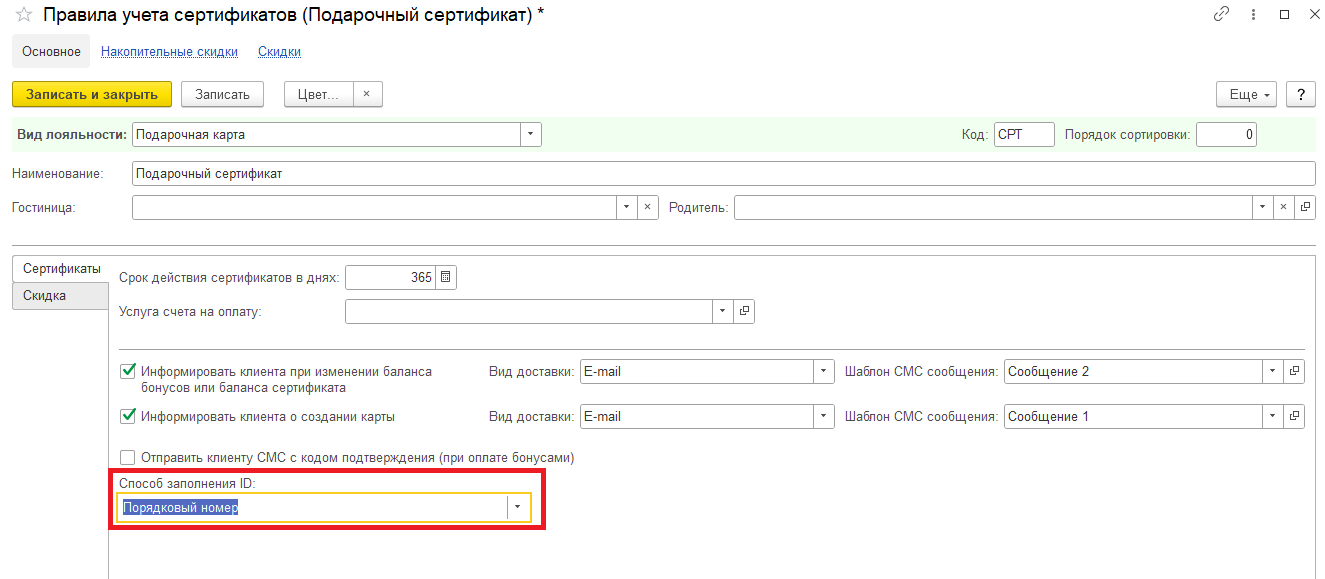Open the Услуга счета на оплату item icon
This screenshot has width=1325, height=579.
(744, 312)
